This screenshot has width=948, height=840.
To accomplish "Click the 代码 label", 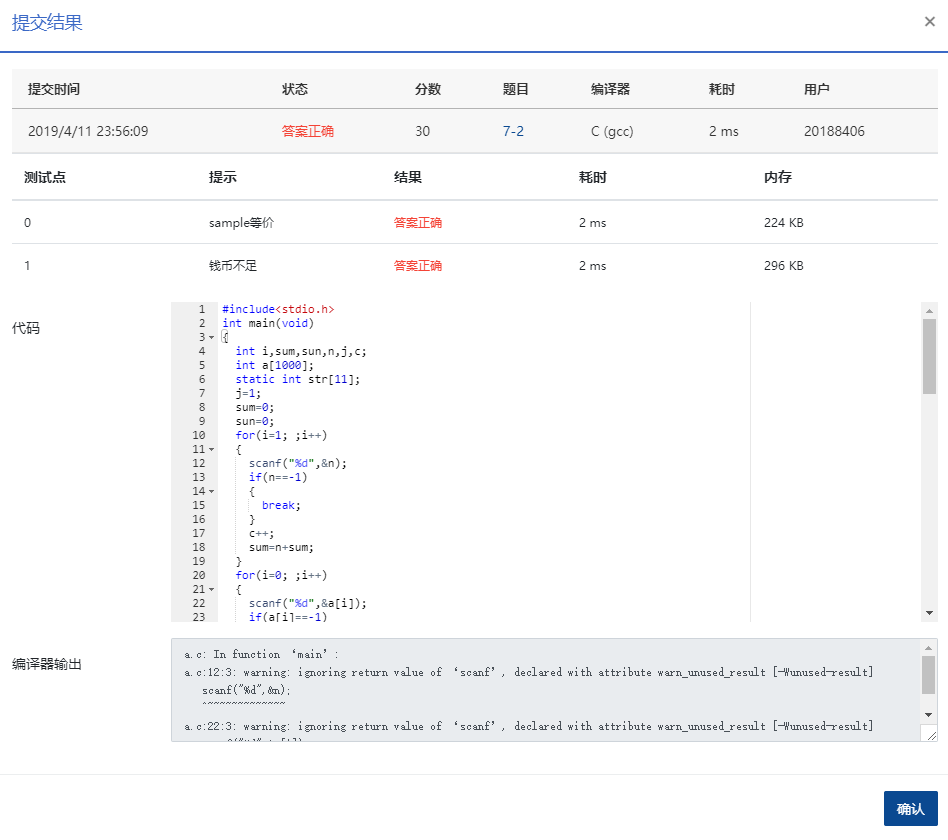I will 26,328.
